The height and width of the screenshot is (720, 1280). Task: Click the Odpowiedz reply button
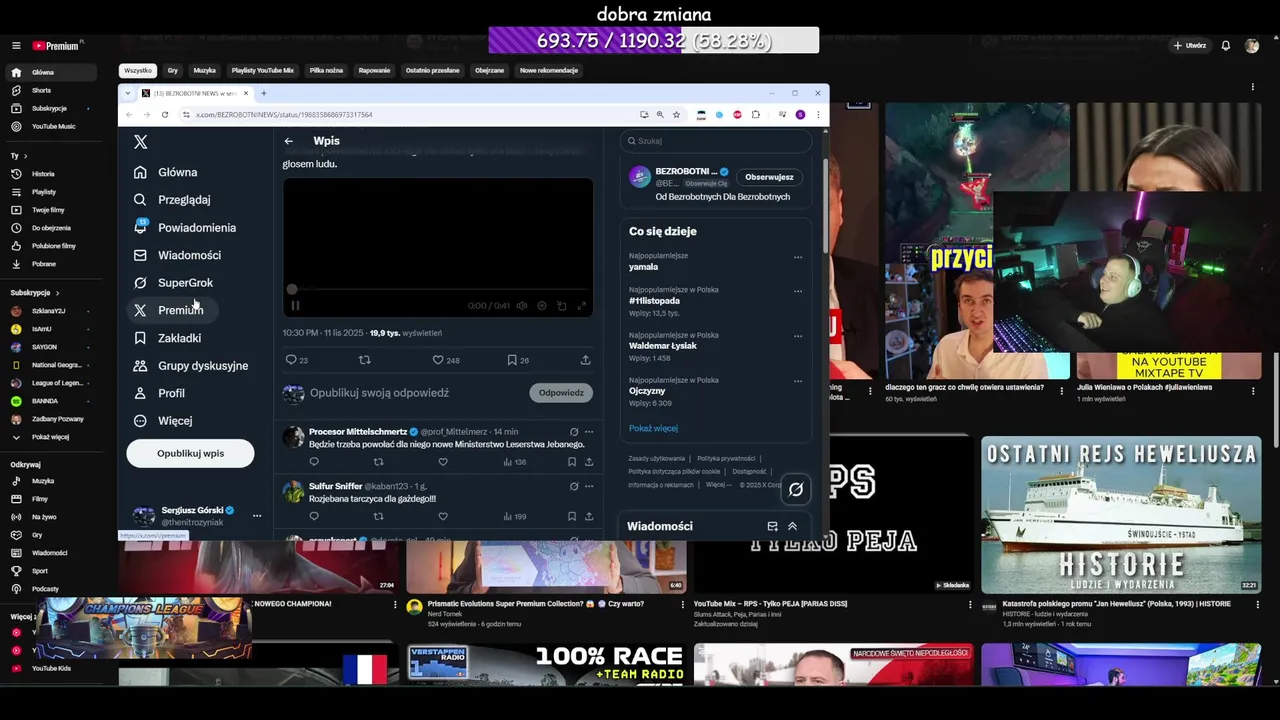click(561, 393)
